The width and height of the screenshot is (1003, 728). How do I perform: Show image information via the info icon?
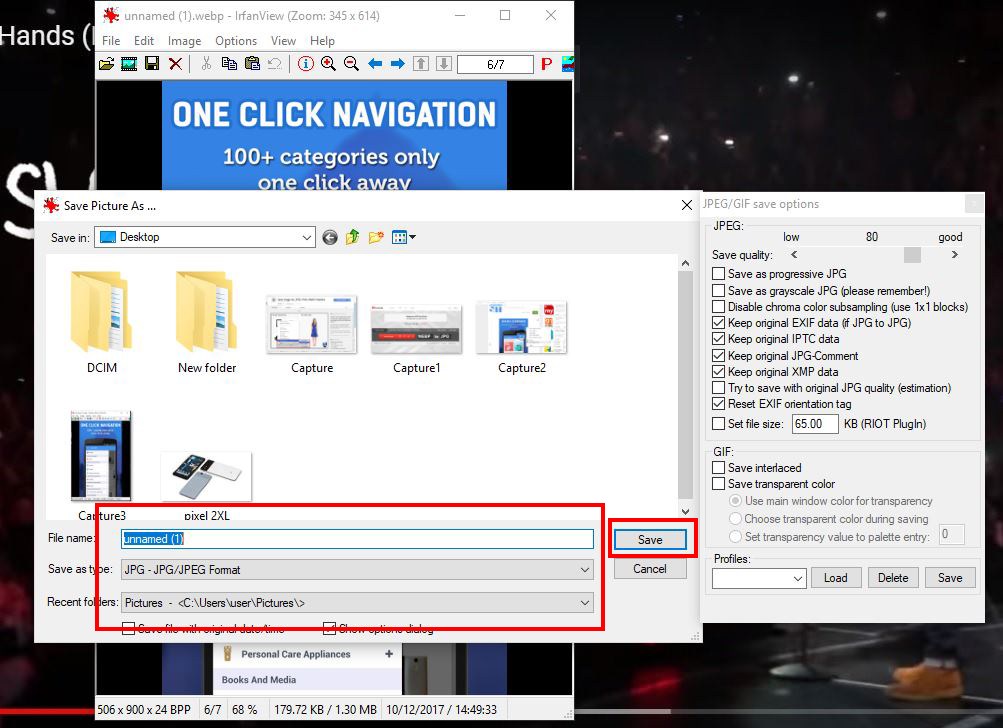pos(306,63)
